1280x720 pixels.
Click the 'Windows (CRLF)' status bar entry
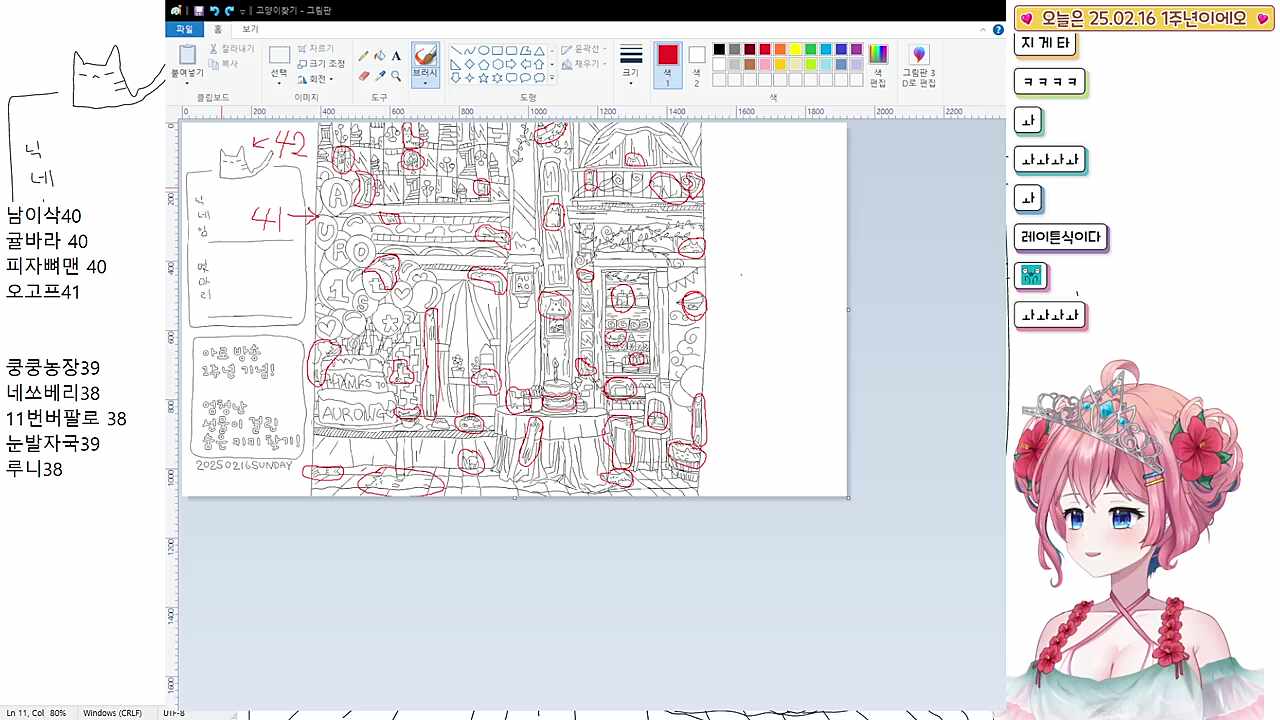[x=112, y=713]
